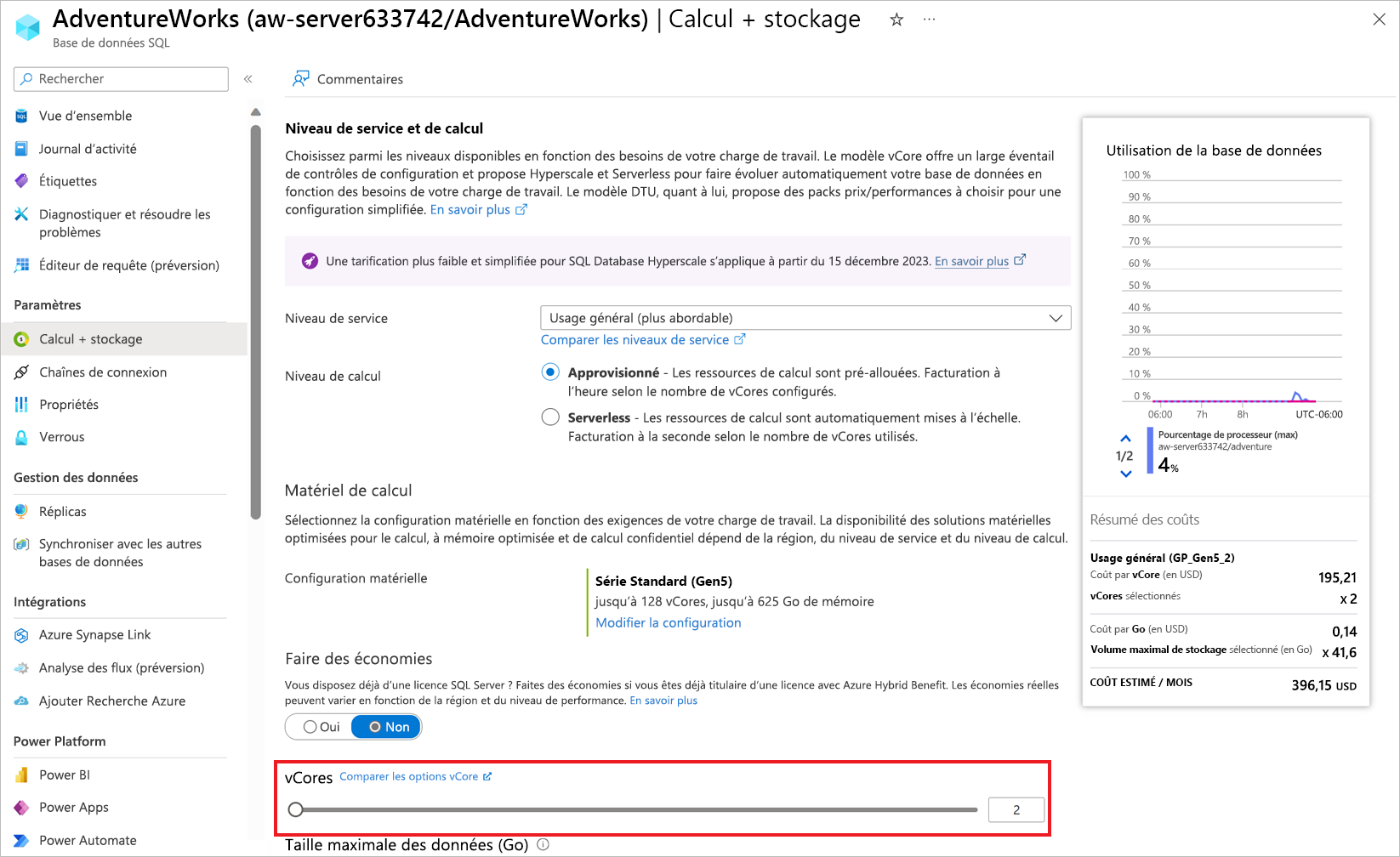
Task: Click En savoir plus link after description
Action: 479,210
